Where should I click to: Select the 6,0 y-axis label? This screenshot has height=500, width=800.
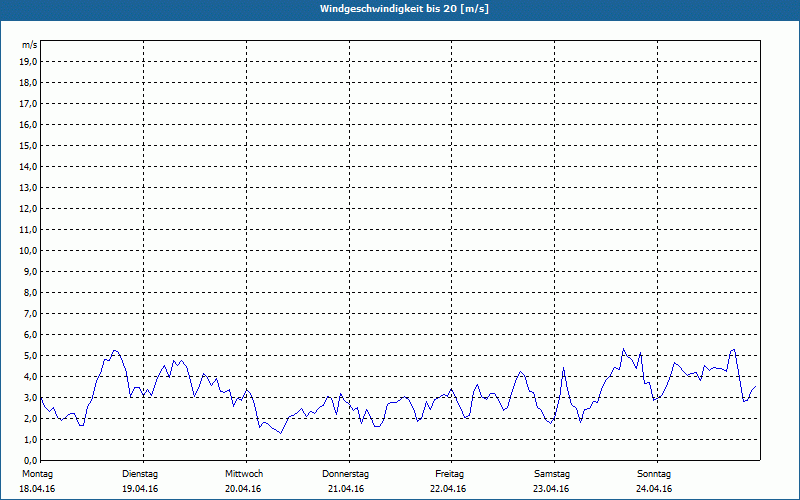tap(30, 335)
